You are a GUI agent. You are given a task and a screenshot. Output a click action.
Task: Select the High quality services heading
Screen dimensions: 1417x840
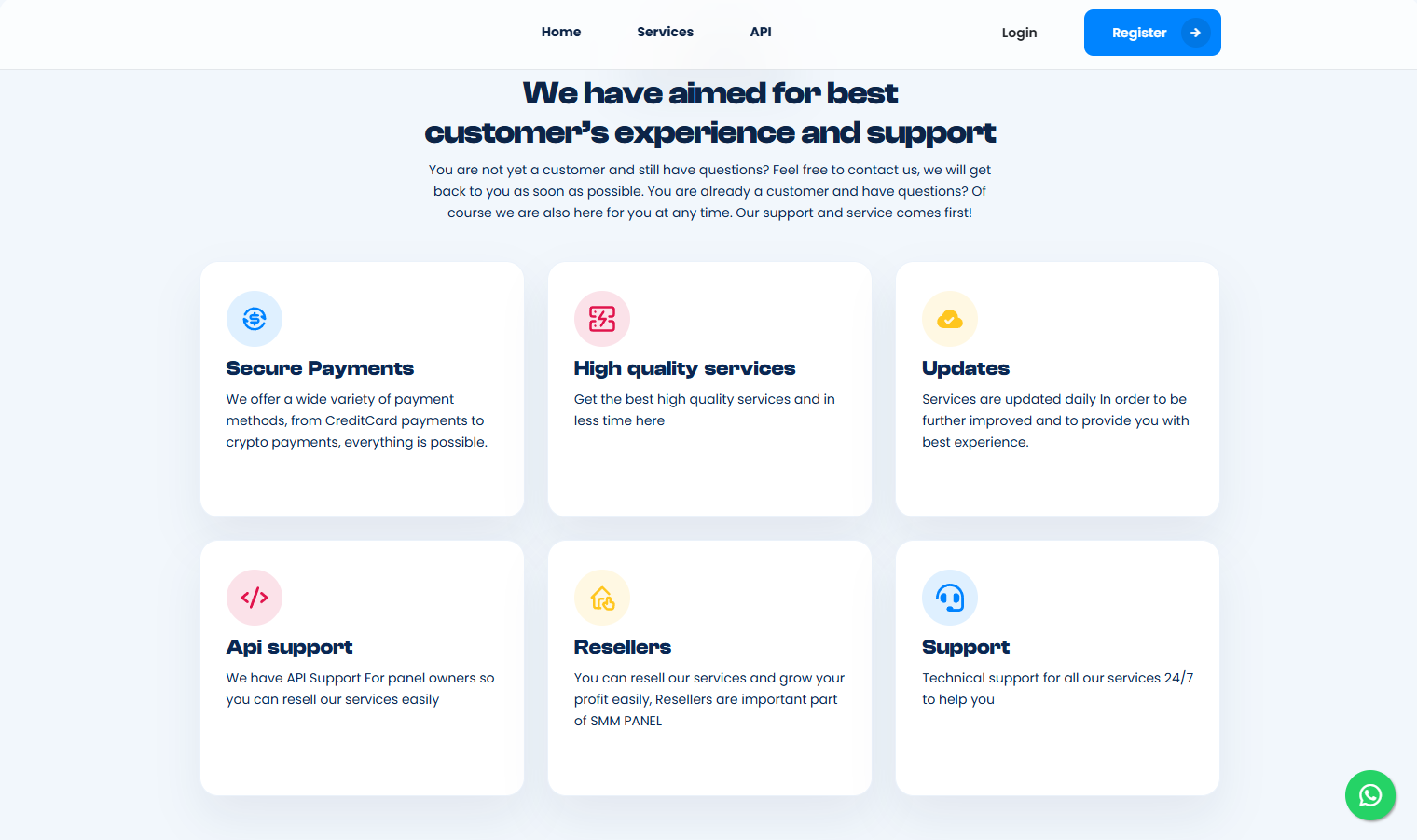pyautogui.click(x=684, y=368)
